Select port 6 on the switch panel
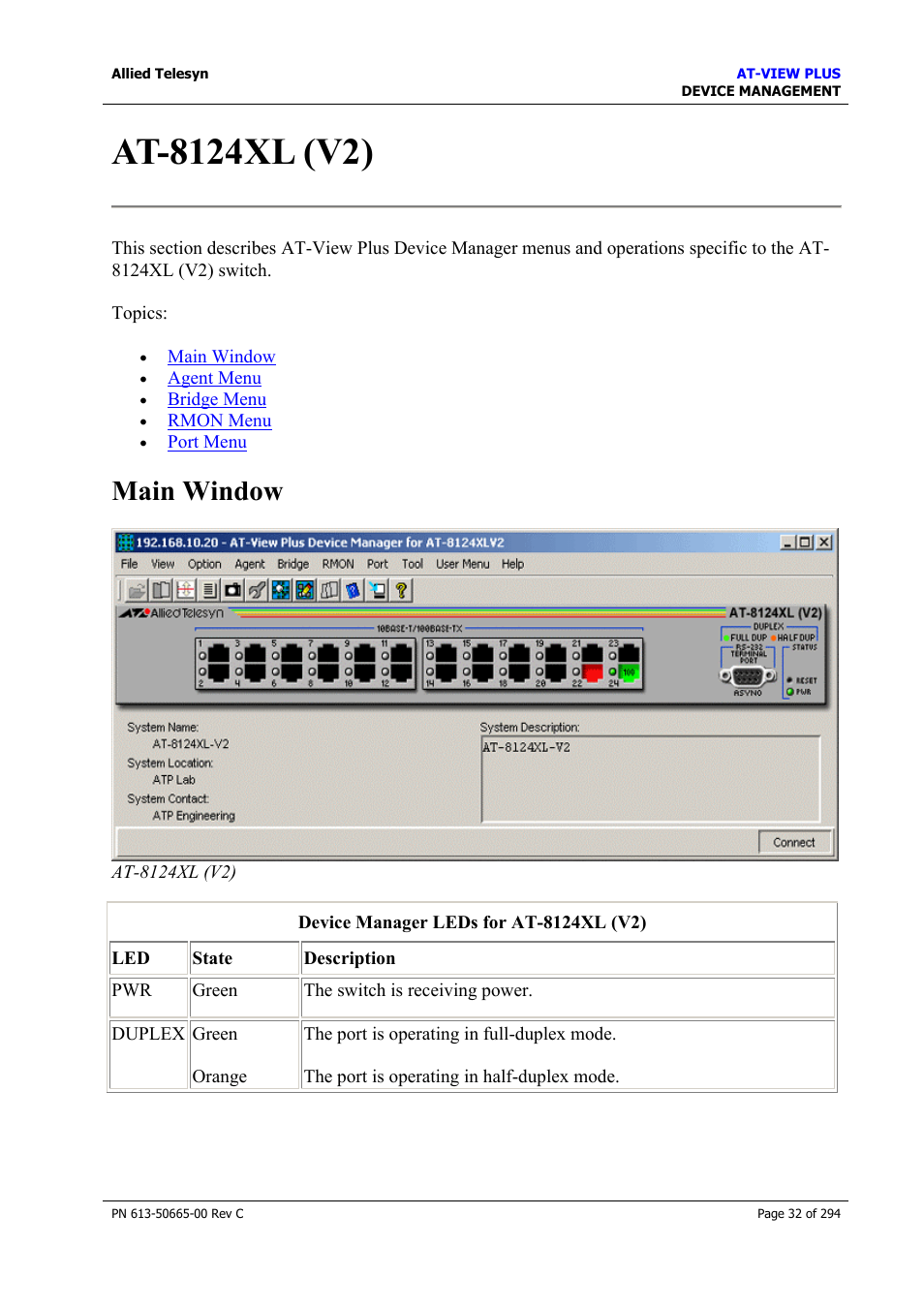The image size is (924, 1309). coord(292,671)
